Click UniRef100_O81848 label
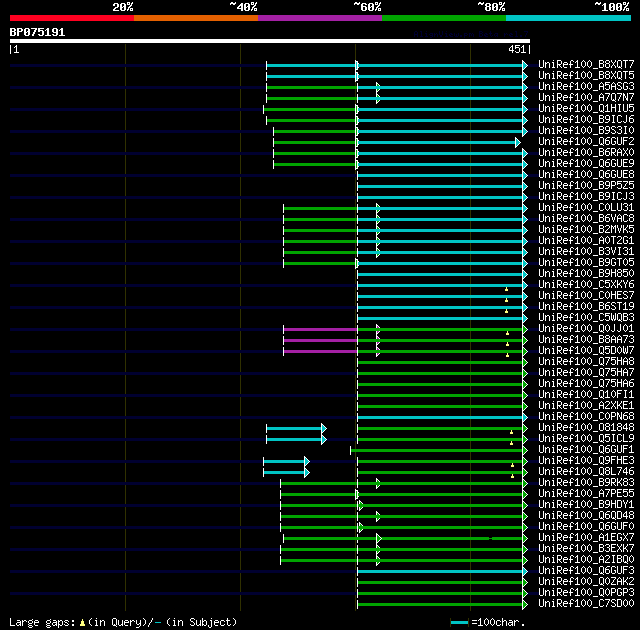The height and width of the screenshot is (630, 640). pos(586,428)
